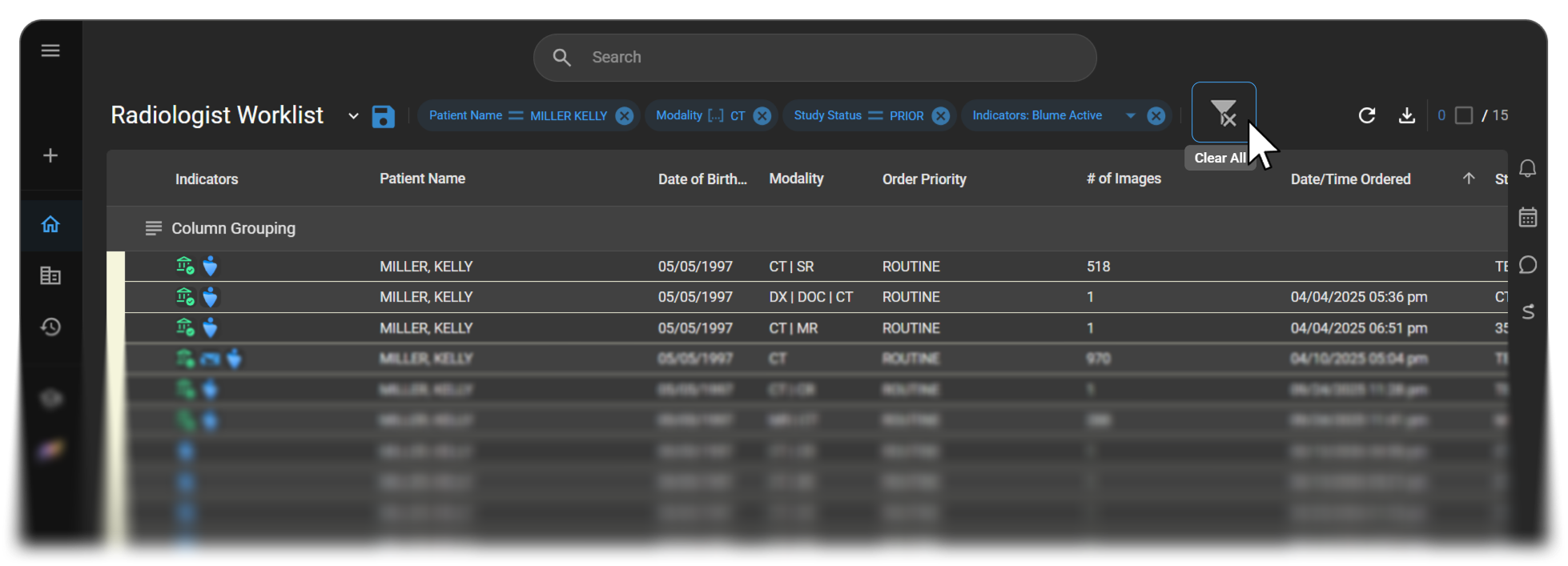Click the S-shaped icon on right rail
The width and height of the screenshot is (1568, 566).
1528,311
